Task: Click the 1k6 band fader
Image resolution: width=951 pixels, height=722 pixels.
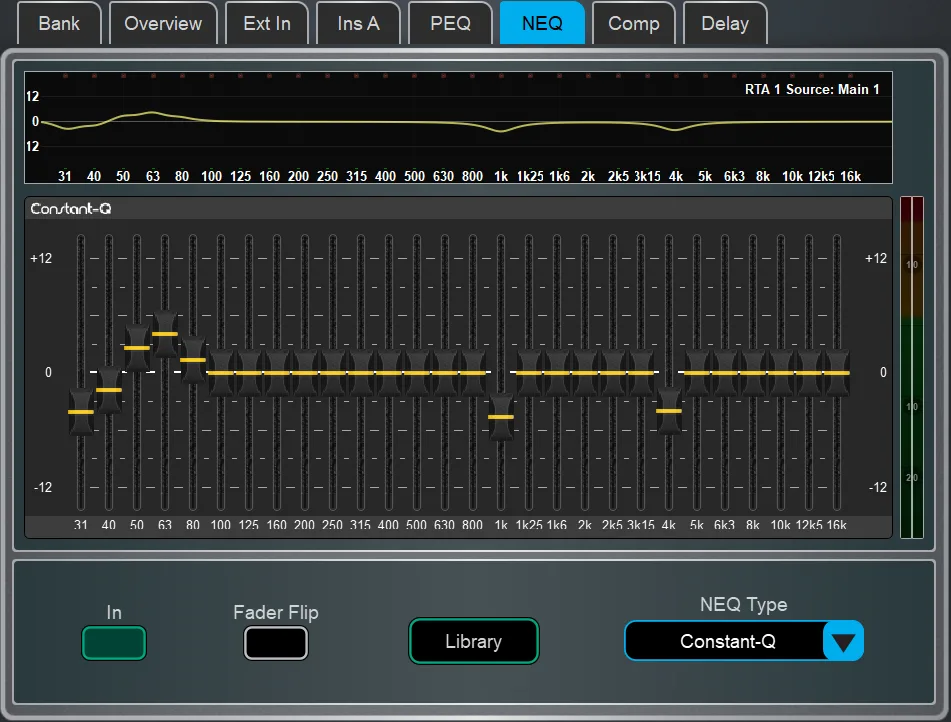Action: tap(557, 373)
